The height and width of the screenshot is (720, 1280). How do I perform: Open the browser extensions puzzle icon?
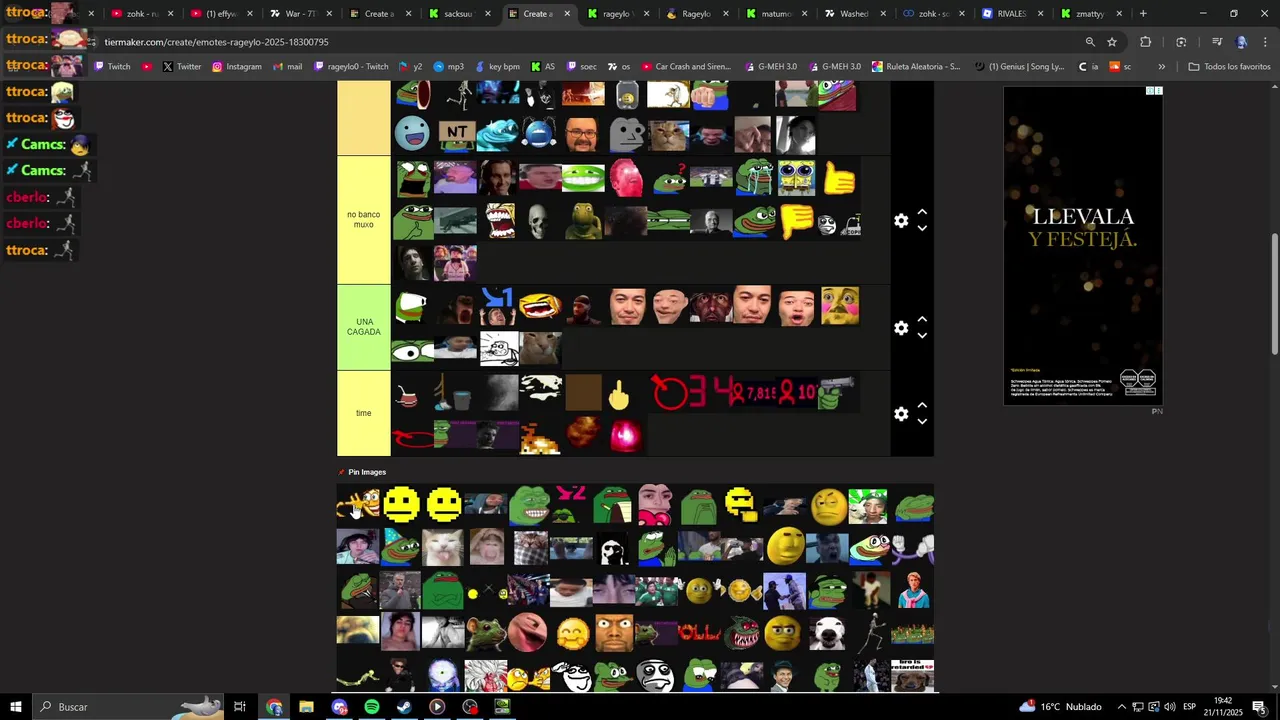pyautogui.click(x=1146, y=42)
